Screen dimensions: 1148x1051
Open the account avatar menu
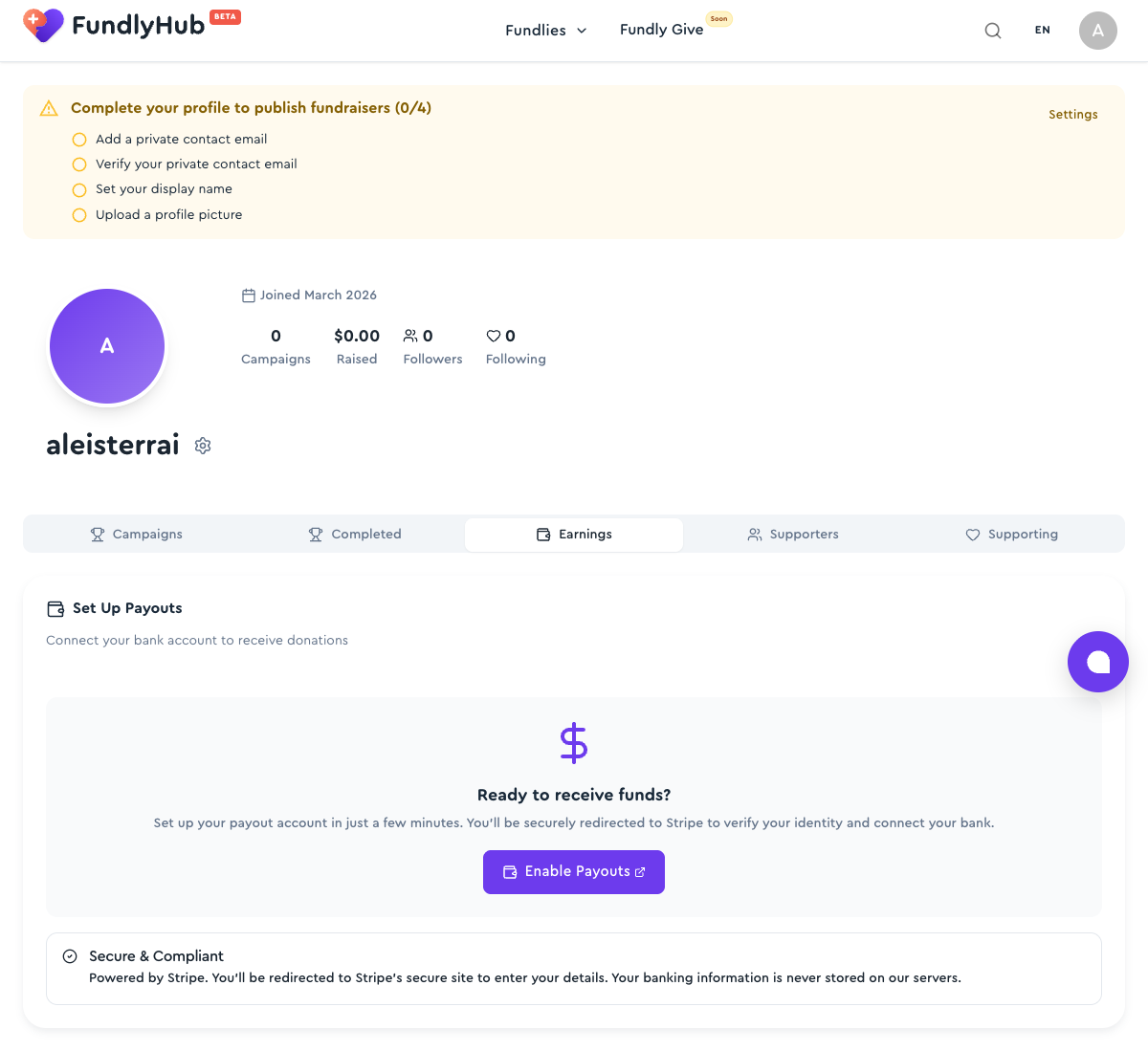point(1097,30)
